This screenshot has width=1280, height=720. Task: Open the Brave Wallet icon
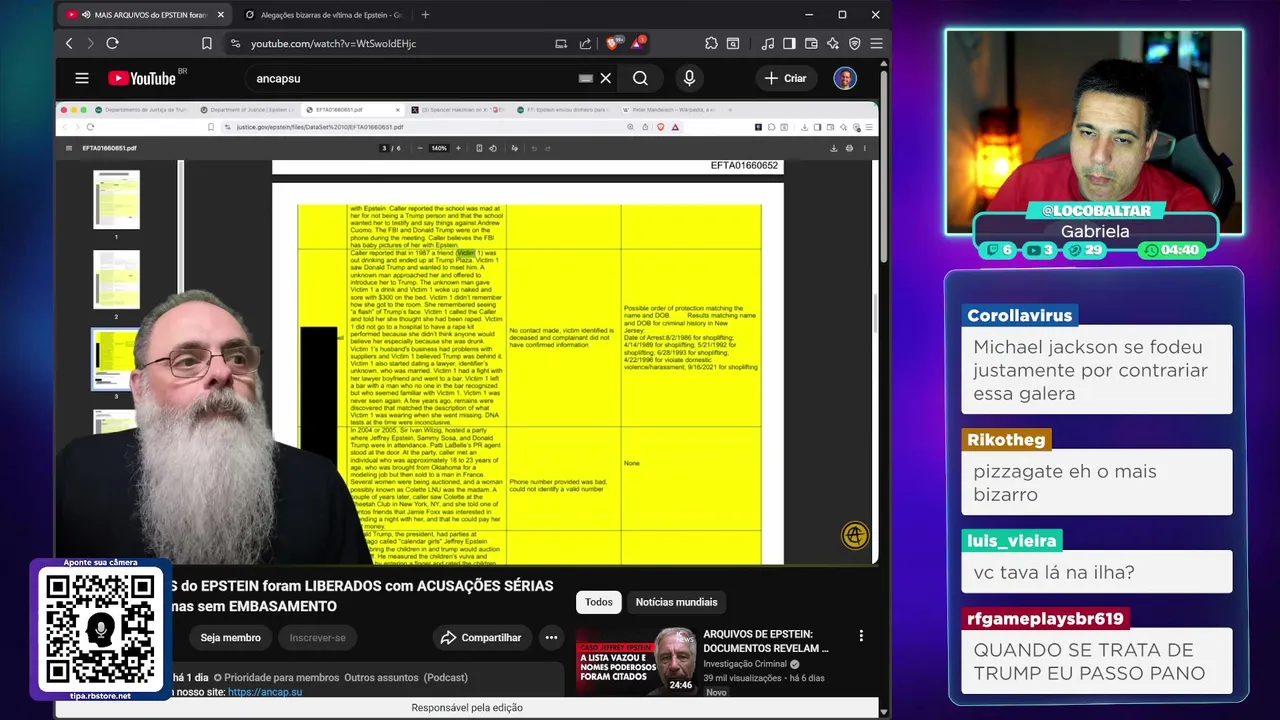(x=811, y=44)
